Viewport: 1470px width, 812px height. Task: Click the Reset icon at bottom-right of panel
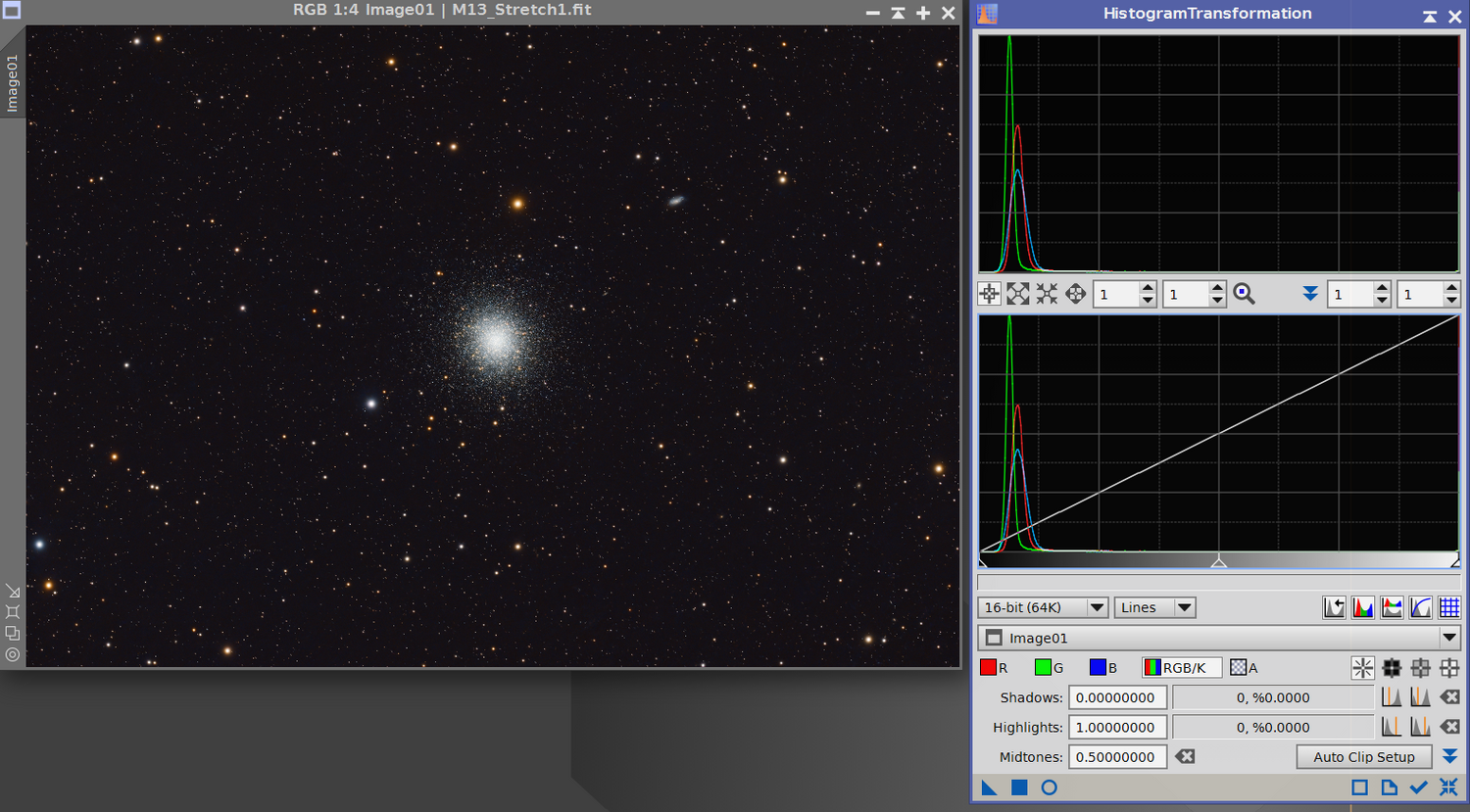click(x=1448, y=788)
